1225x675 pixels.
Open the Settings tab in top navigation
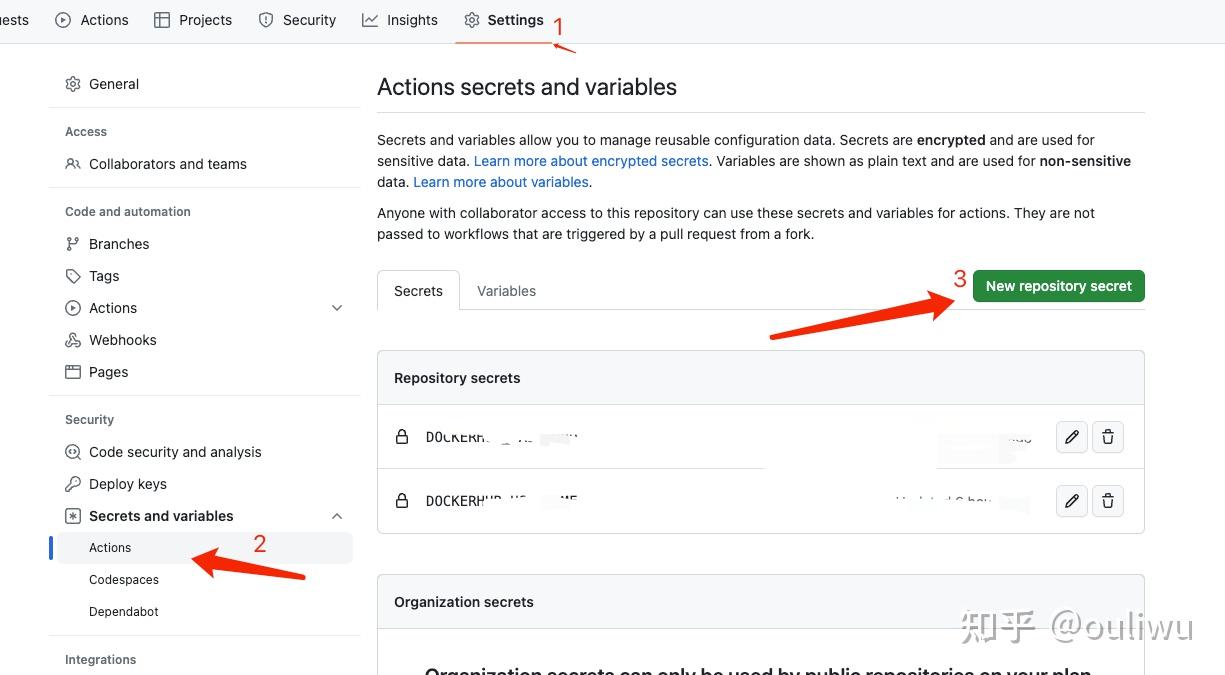(x=515, y=19)
